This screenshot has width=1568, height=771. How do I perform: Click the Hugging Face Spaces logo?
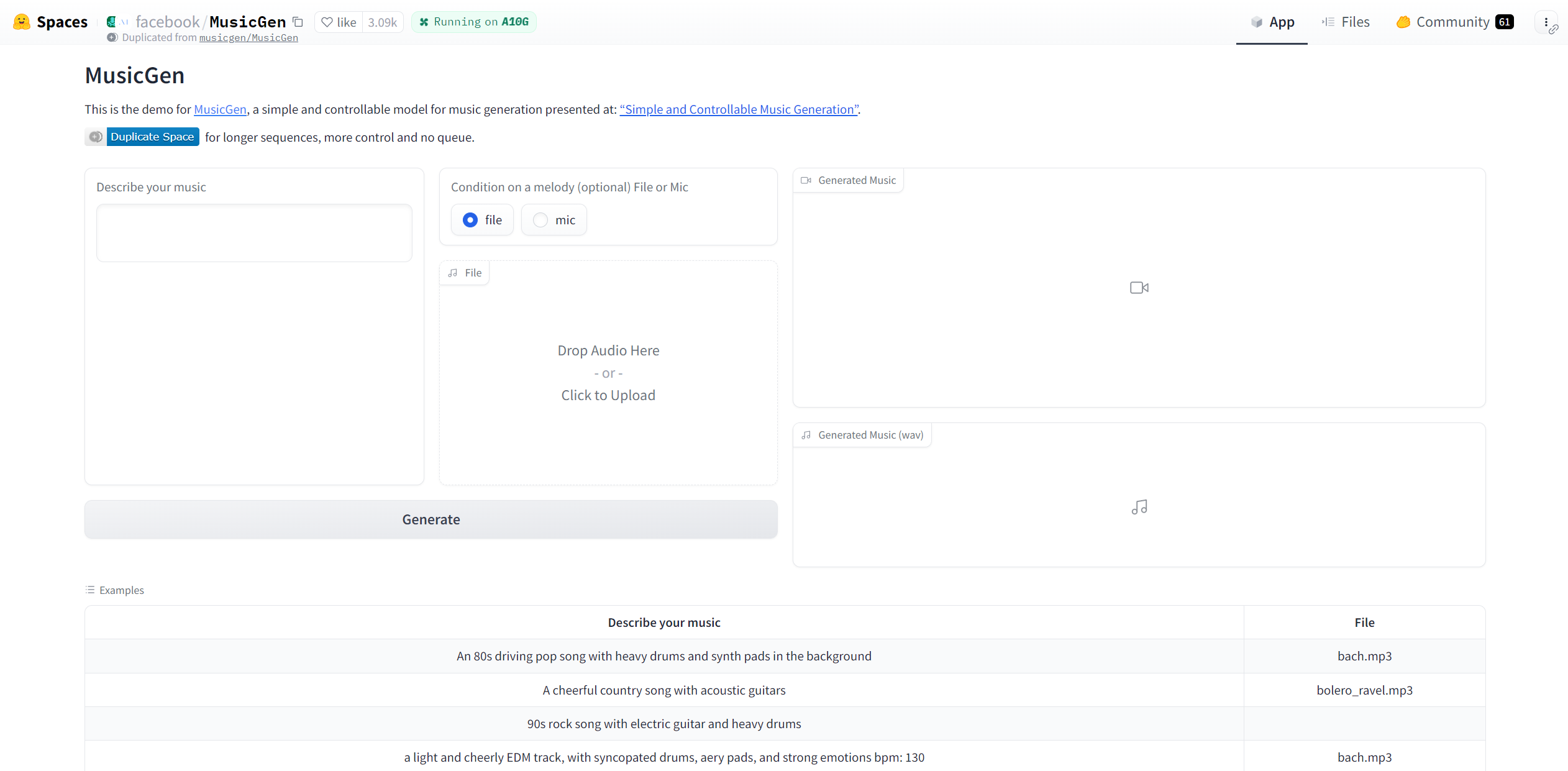(x=22, y=22)
